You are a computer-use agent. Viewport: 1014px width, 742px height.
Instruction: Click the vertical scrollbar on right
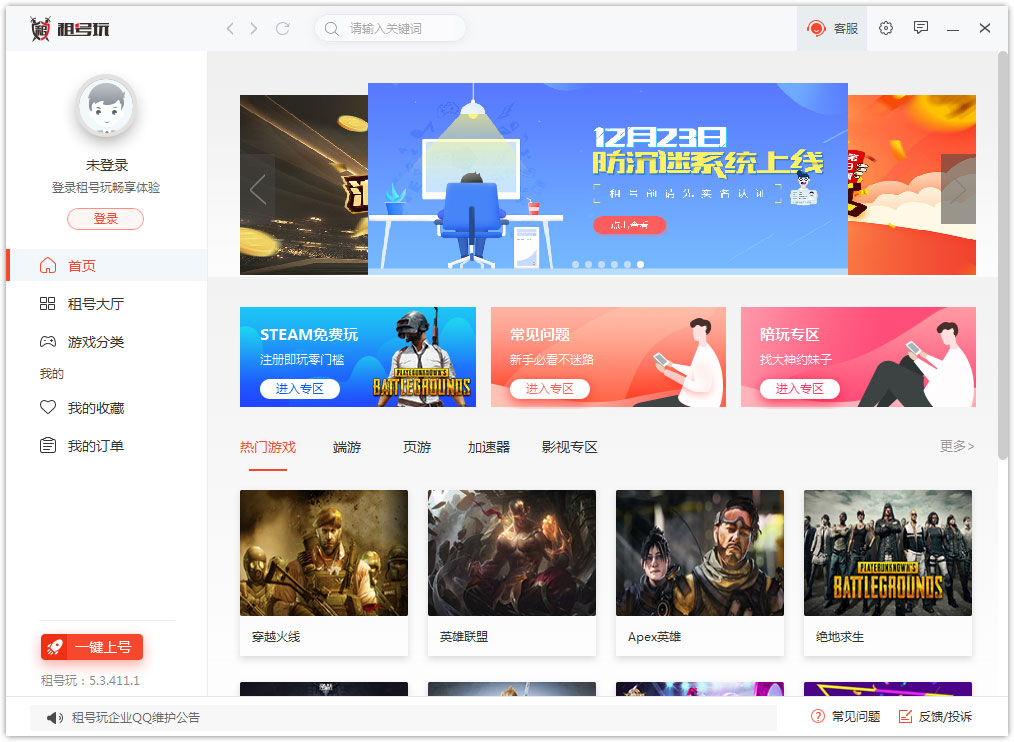click(1003, 250)
